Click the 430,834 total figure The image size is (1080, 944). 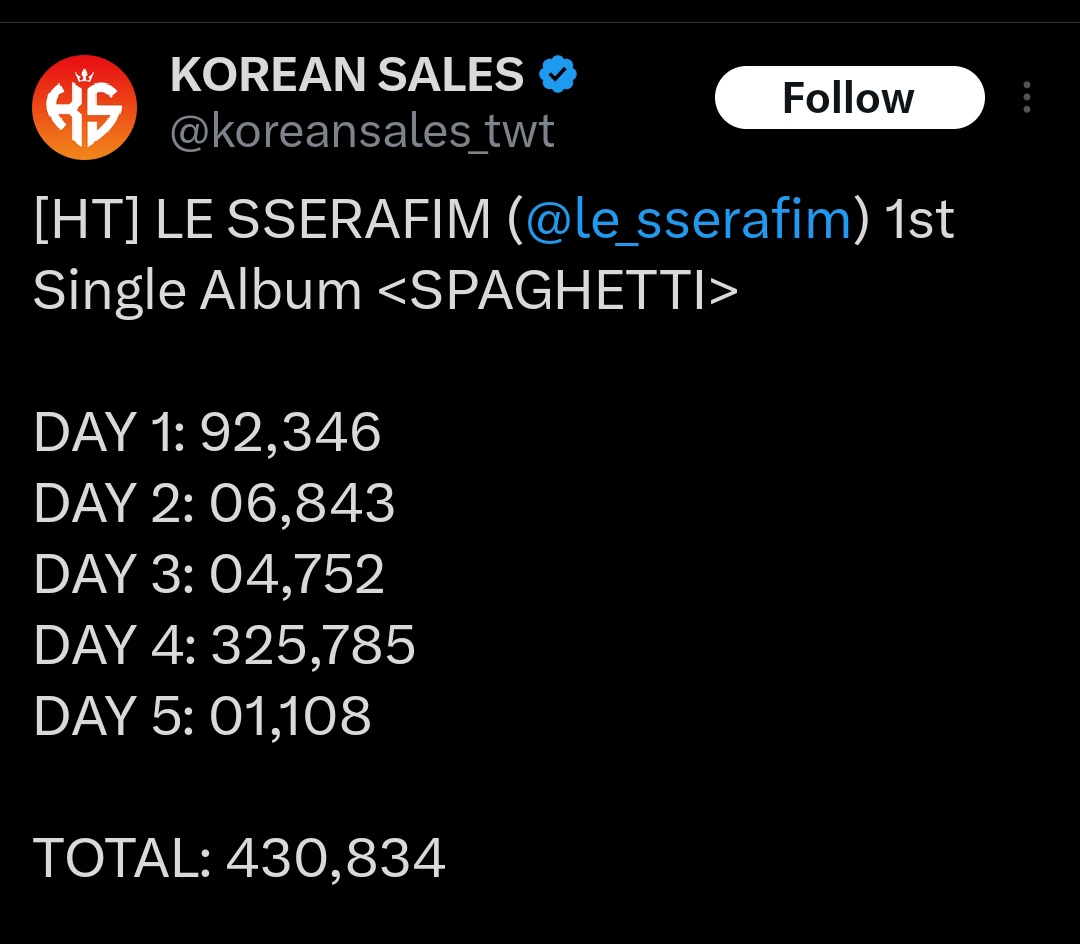(336, 859)
